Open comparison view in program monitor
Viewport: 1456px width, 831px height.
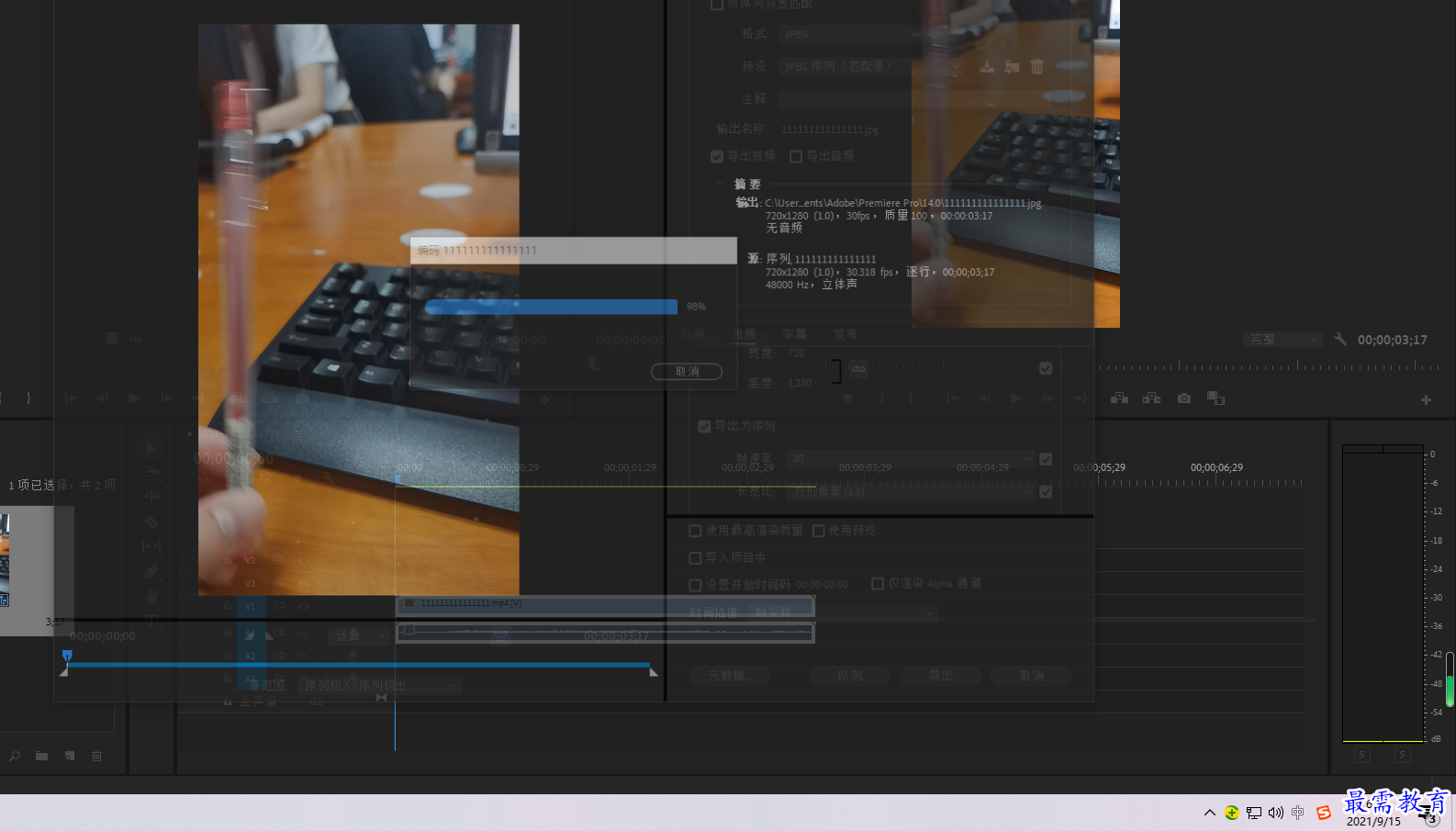(1215, 399)
